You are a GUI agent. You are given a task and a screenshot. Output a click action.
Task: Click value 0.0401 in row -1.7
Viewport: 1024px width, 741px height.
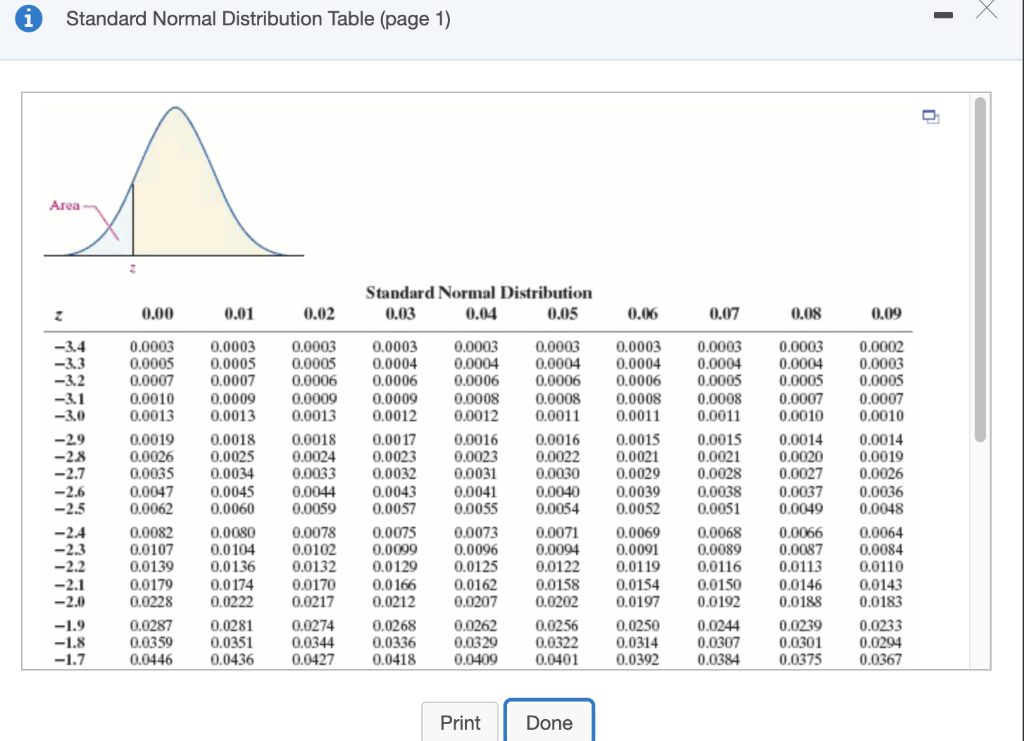(557, 659)
